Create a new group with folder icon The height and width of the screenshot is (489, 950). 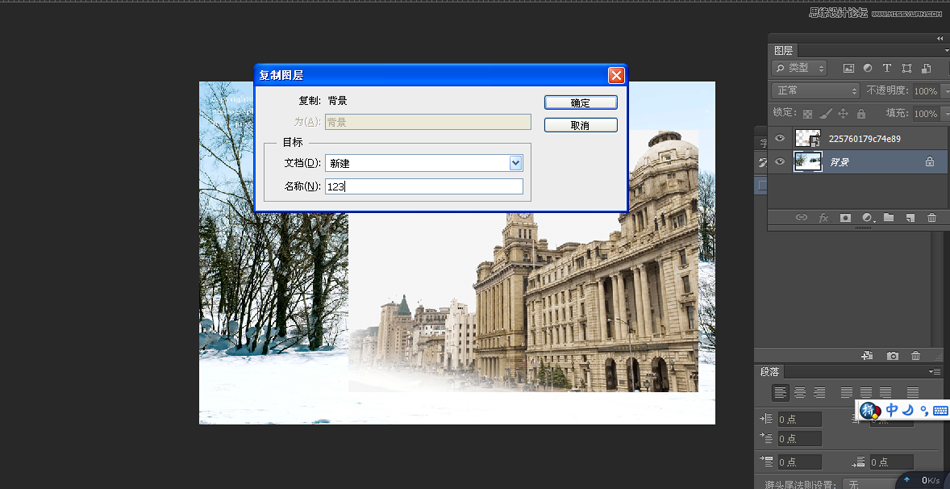tap(888, 217)
